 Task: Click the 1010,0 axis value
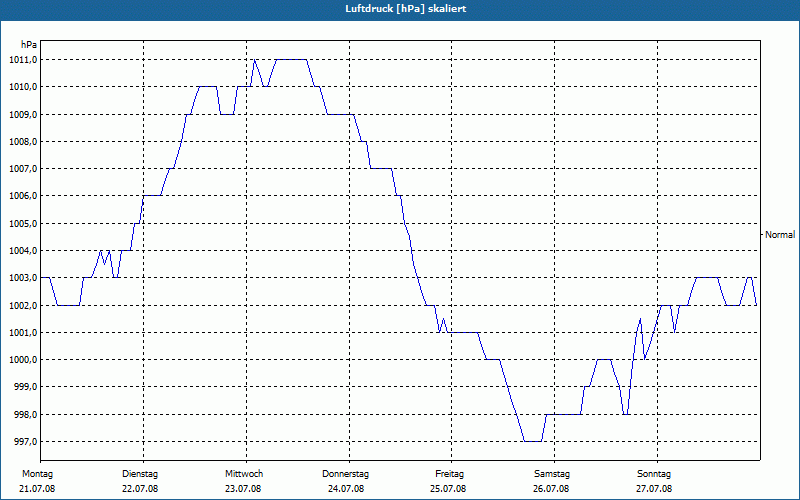23,87
